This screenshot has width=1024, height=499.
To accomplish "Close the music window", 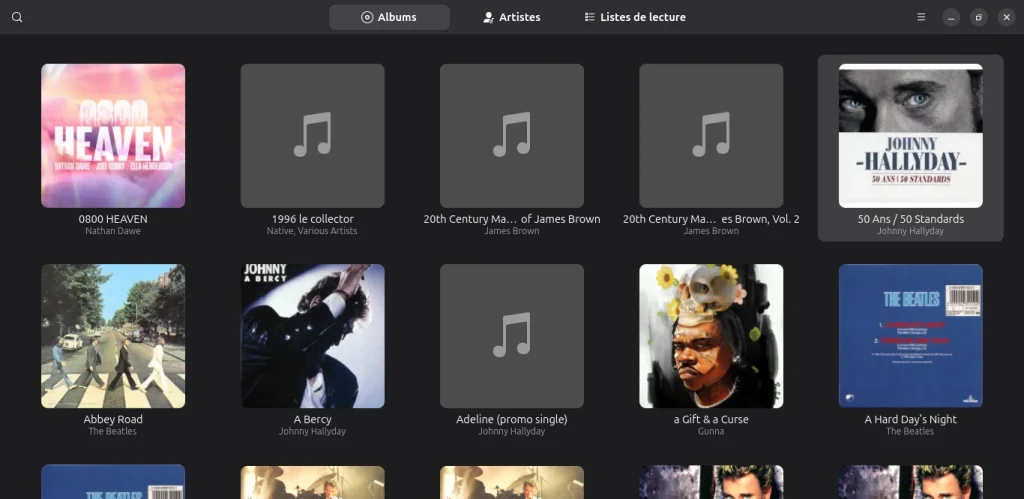I will (1006, 18).
